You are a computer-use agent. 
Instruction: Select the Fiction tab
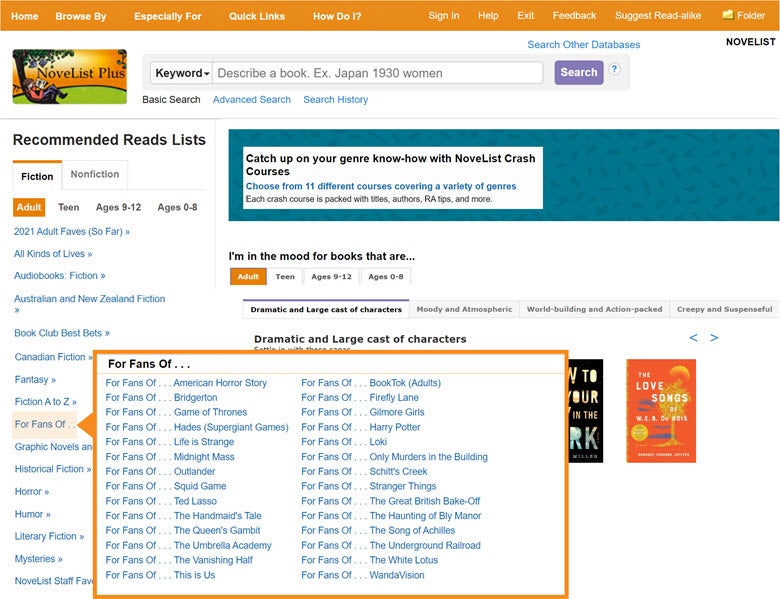tap(37, 176)
